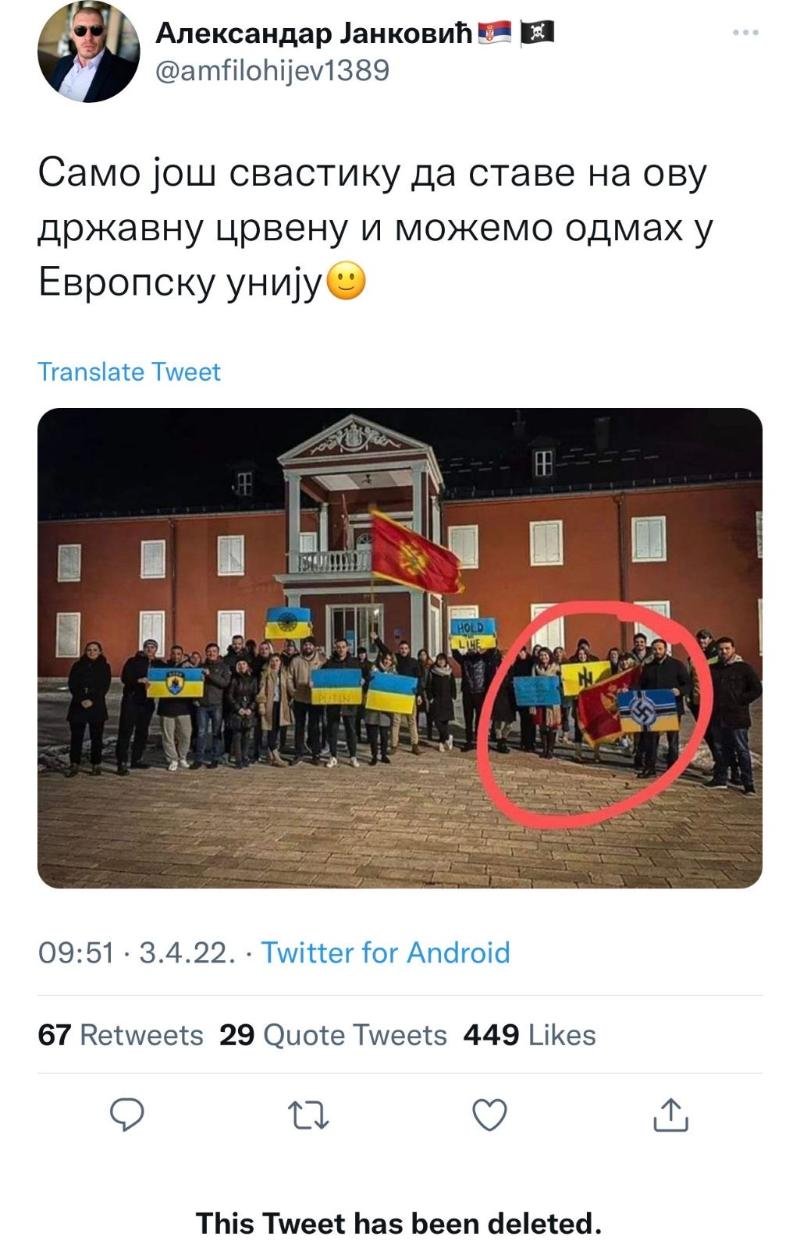Click the Twitter for Android source link
800x1248 pixels.
[x=386, y=953]
